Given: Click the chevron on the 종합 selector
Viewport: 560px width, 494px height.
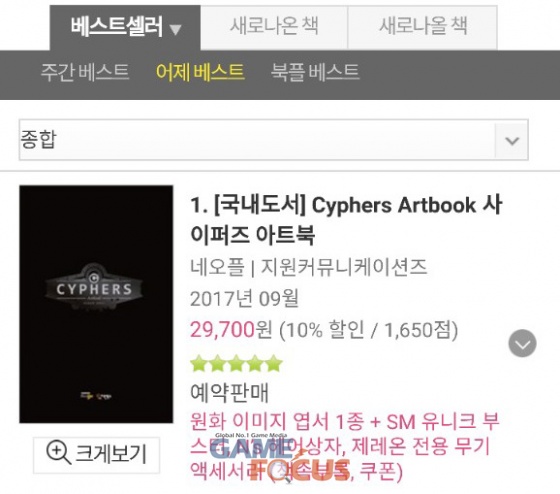Looking at the screenshot, I should (x=512, y=140).
